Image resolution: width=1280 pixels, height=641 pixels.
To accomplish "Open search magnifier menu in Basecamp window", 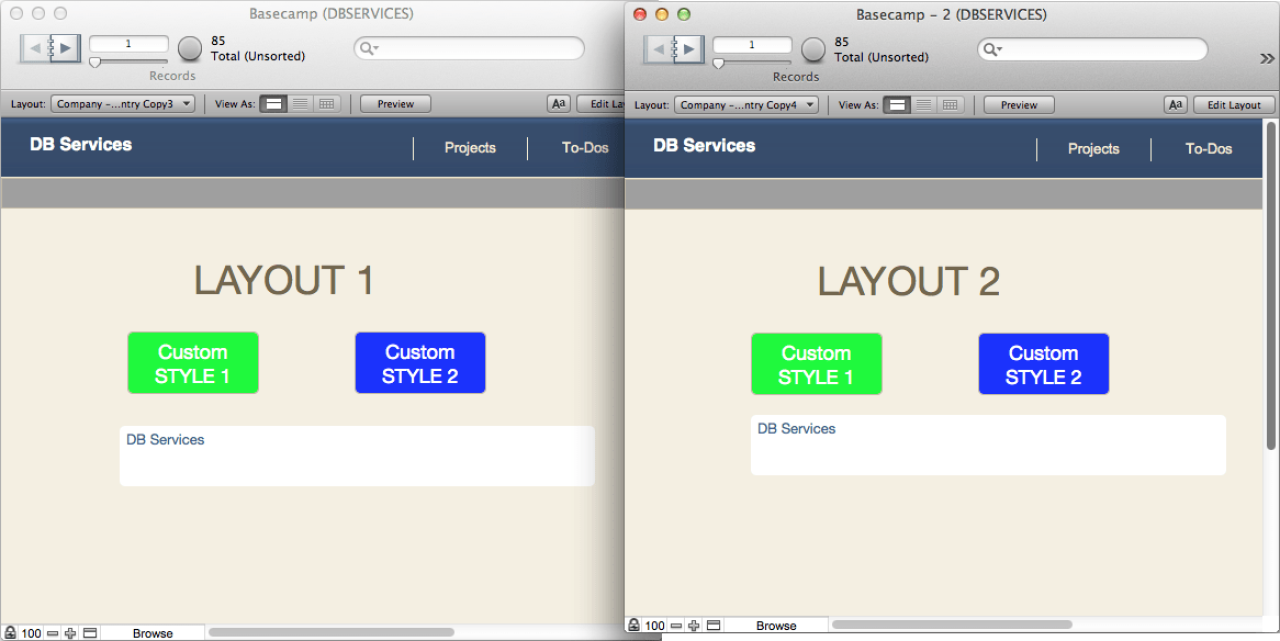I will point(368,48).
